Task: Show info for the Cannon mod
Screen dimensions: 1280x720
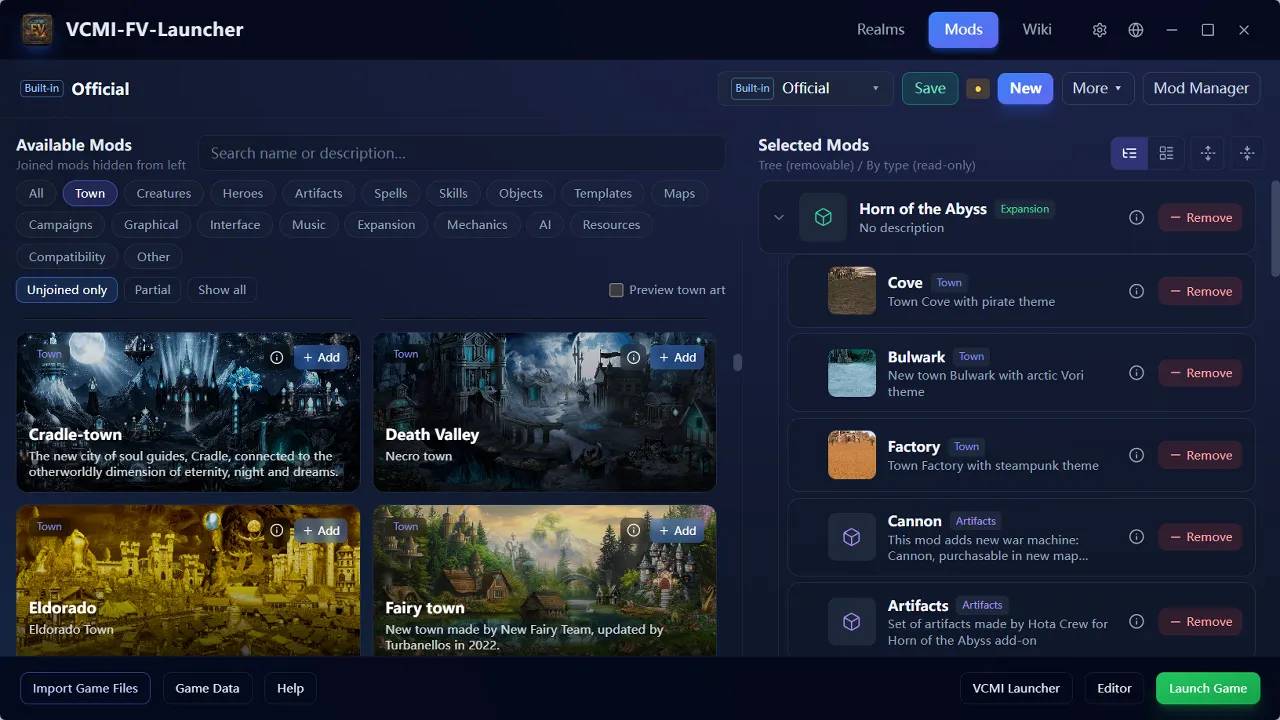Action: (1136, 537)
